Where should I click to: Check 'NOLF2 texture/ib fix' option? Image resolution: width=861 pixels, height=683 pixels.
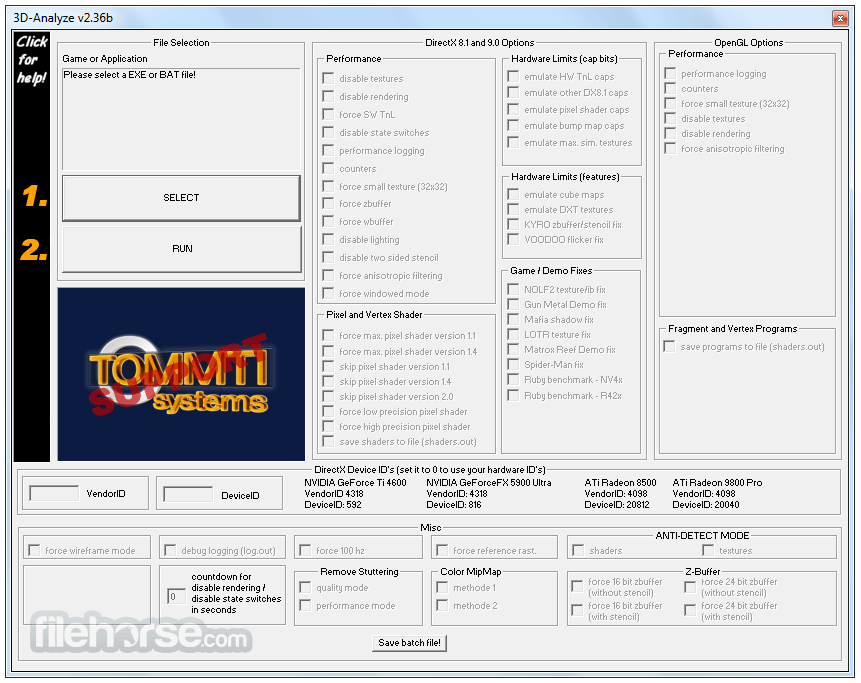coord(513,289)
